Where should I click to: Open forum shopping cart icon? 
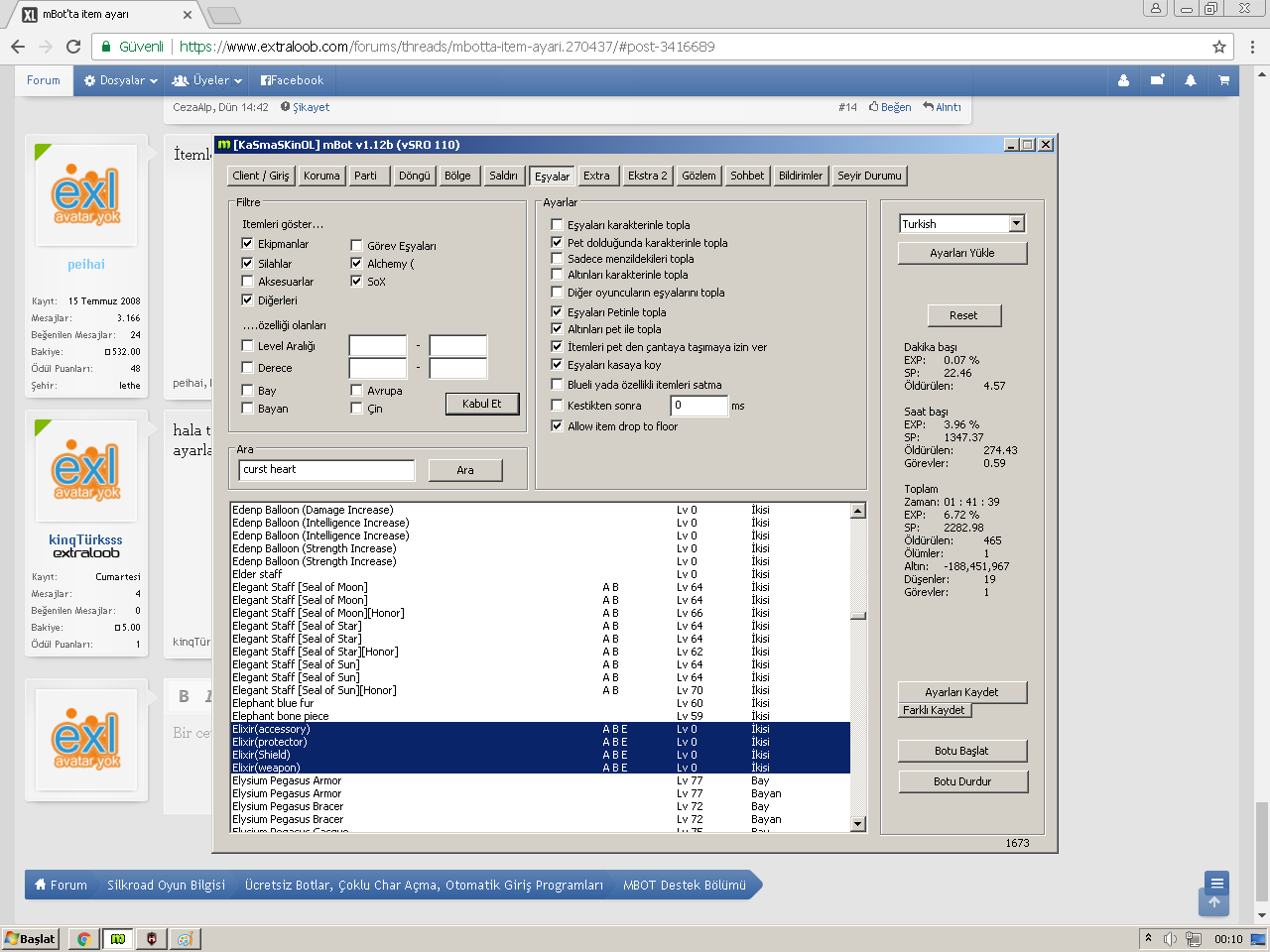tap(1223, 80)
